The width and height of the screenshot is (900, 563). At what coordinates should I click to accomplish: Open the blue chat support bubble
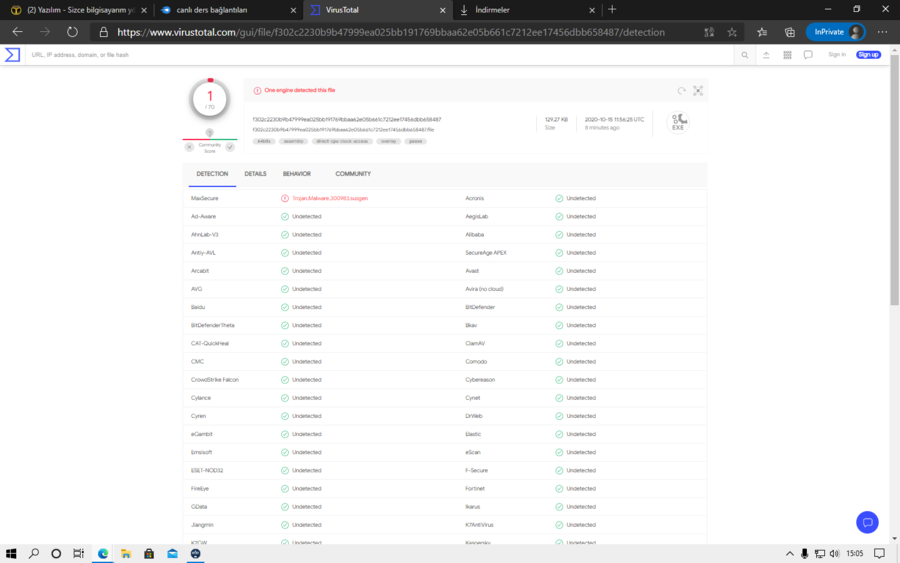click(867, 522)
